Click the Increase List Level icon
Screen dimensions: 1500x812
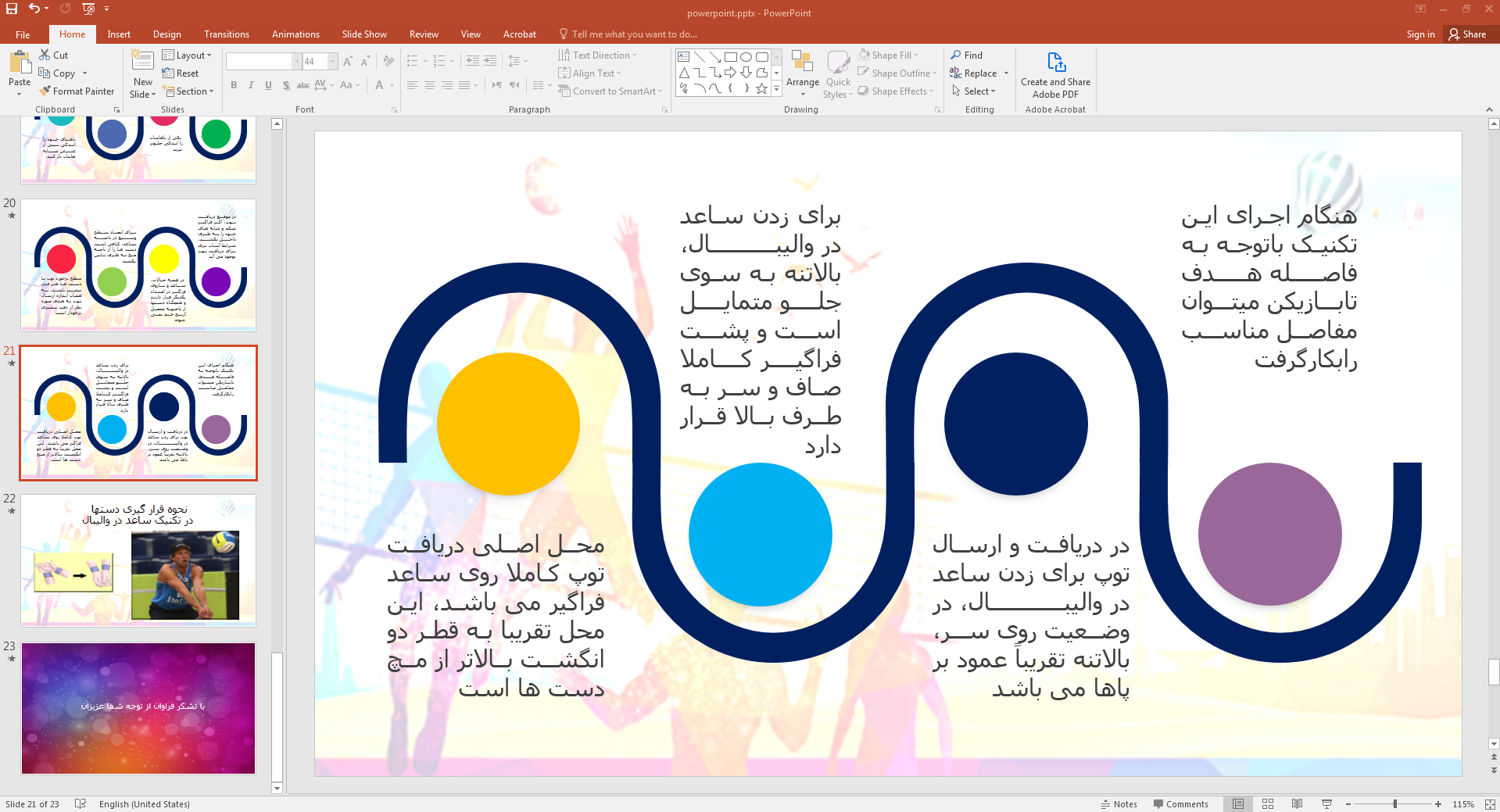tap(490, 61)
